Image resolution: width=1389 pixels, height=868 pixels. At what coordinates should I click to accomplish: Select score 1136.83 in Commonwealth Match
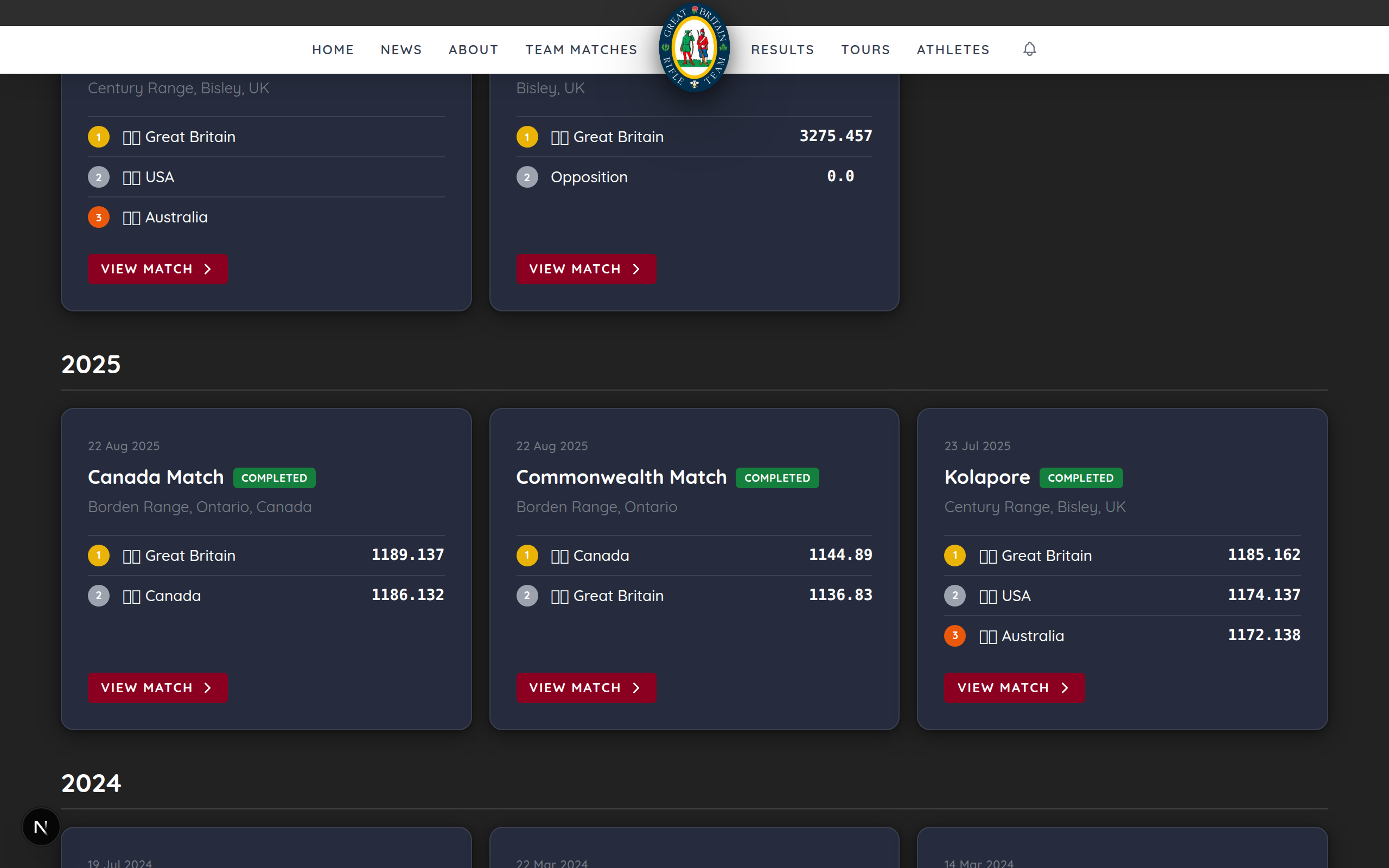click(x=840, y=595)
